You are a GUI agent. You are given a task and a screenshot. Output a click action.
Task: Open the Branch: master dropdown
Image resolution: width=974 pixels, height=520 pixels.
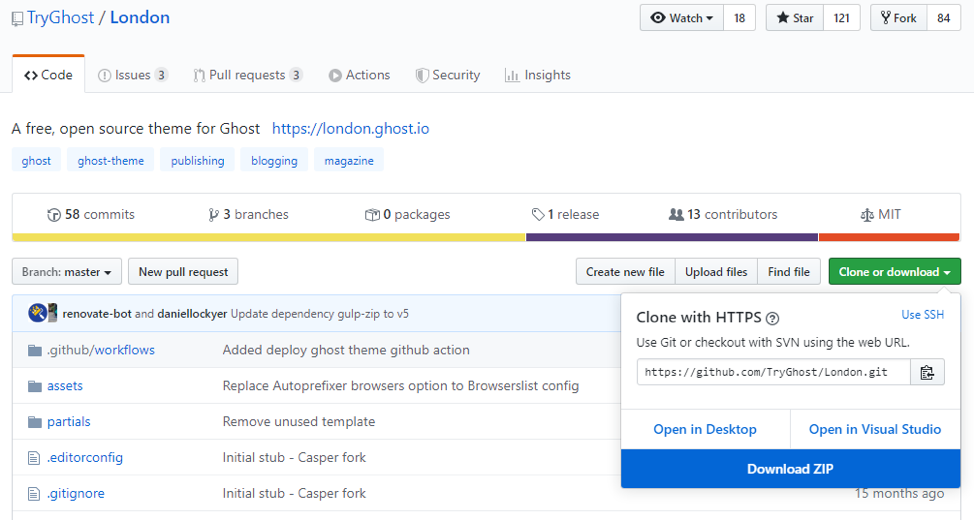[x=66, y=272]
